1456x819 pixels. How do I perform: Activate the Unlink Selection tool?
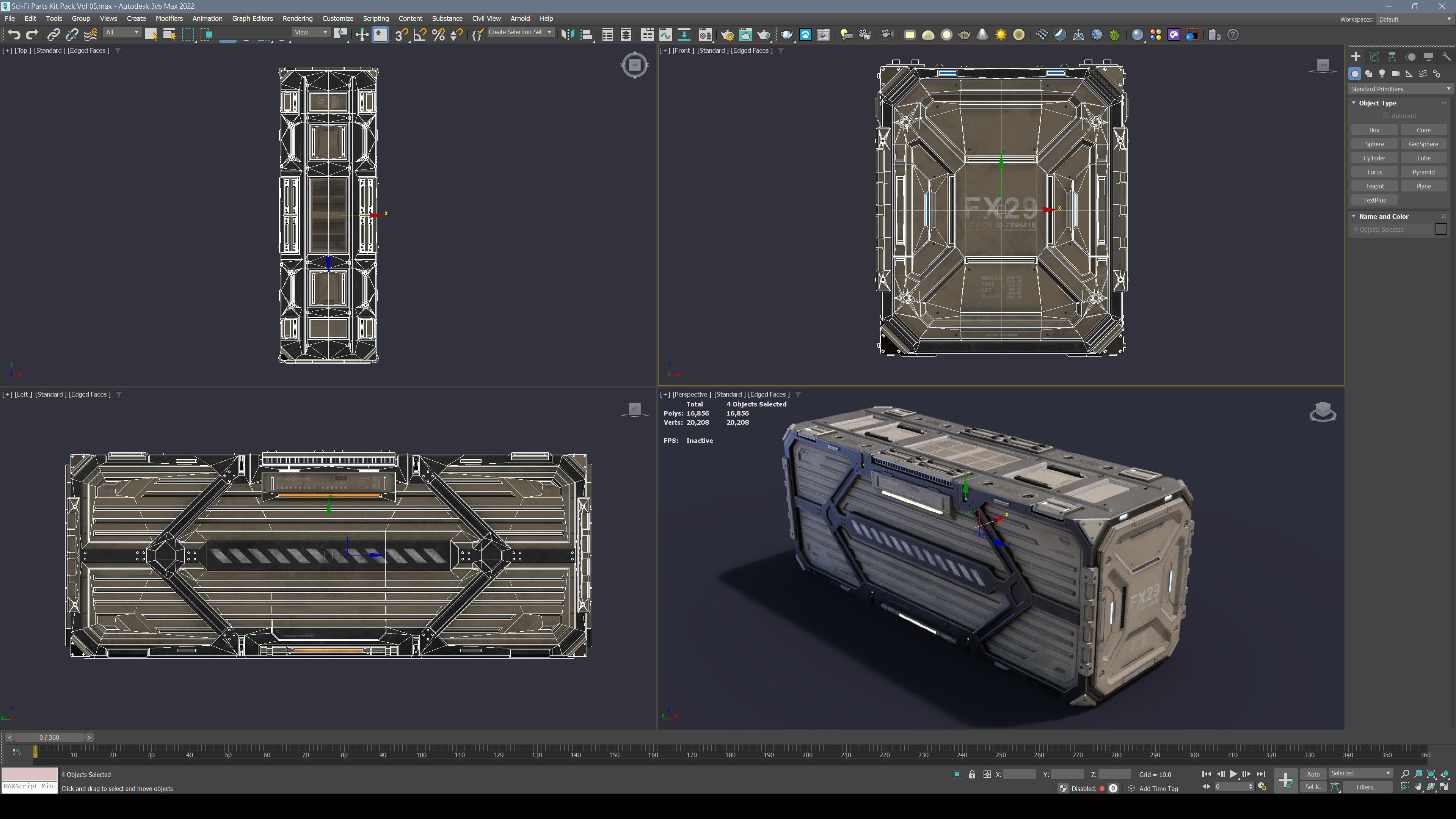pos(72,35)
